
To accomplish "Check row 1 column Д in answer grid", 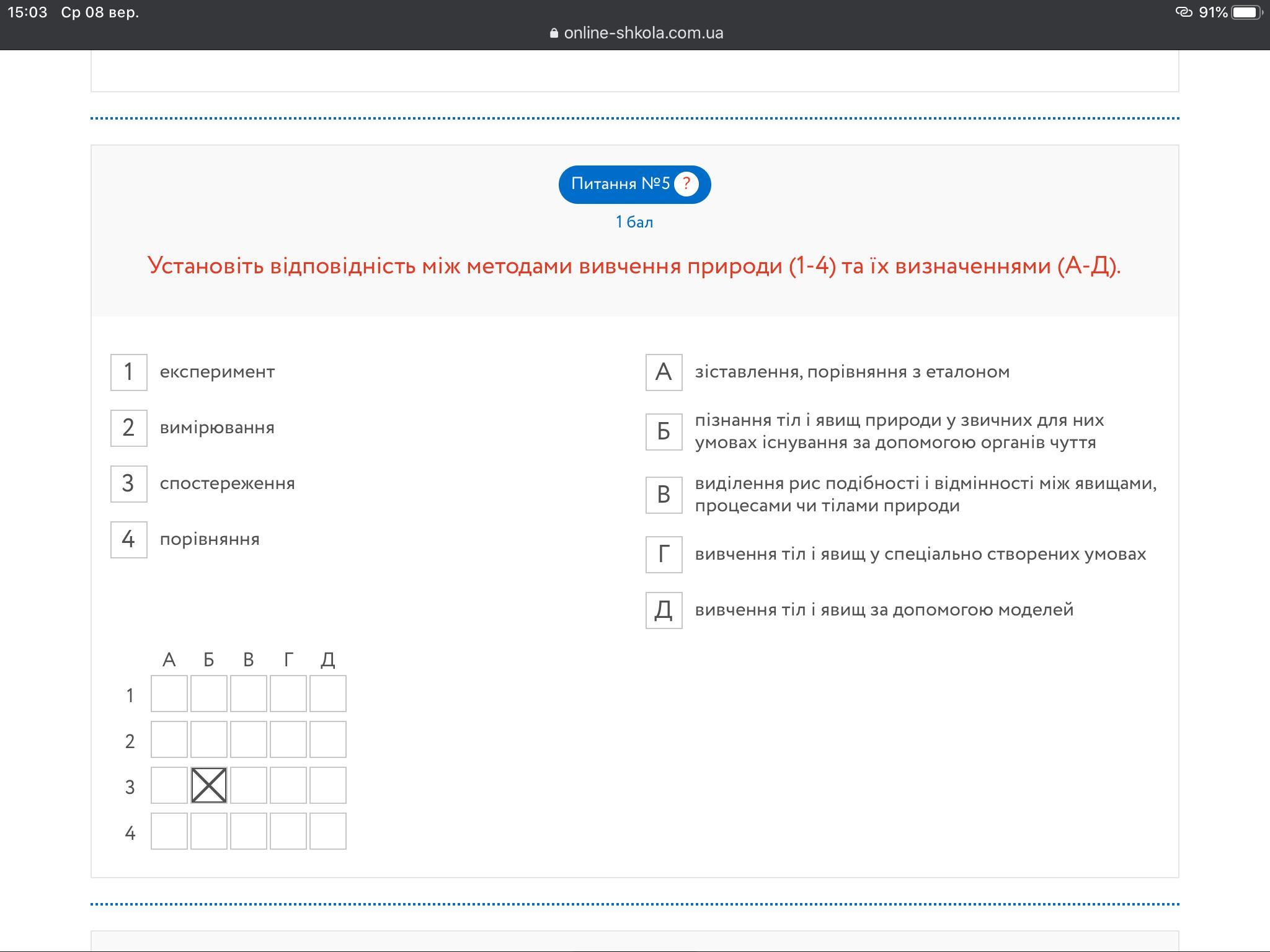I will click(327, 694).
